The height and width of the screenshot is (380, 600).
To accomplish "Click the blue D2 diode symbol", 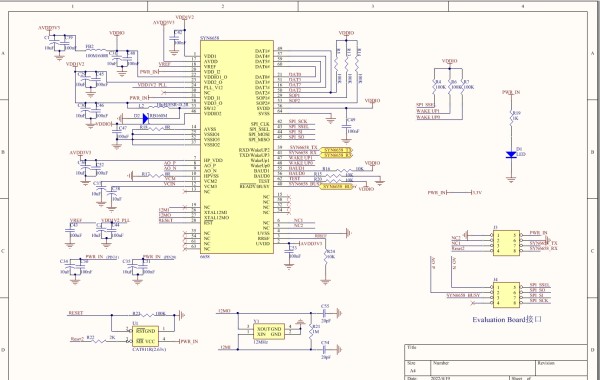I will [145, 118].
